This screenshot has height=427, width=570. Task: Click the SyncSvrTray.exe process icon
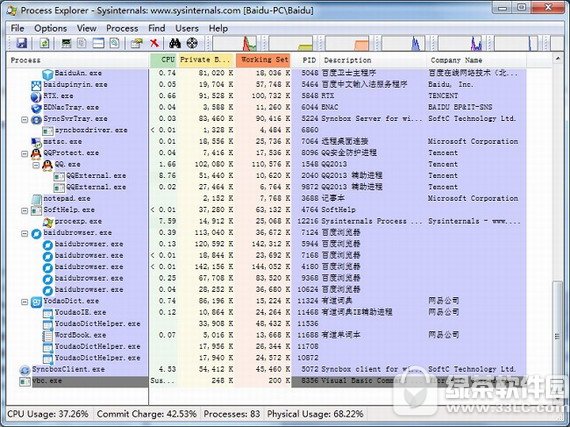point(36,119)
